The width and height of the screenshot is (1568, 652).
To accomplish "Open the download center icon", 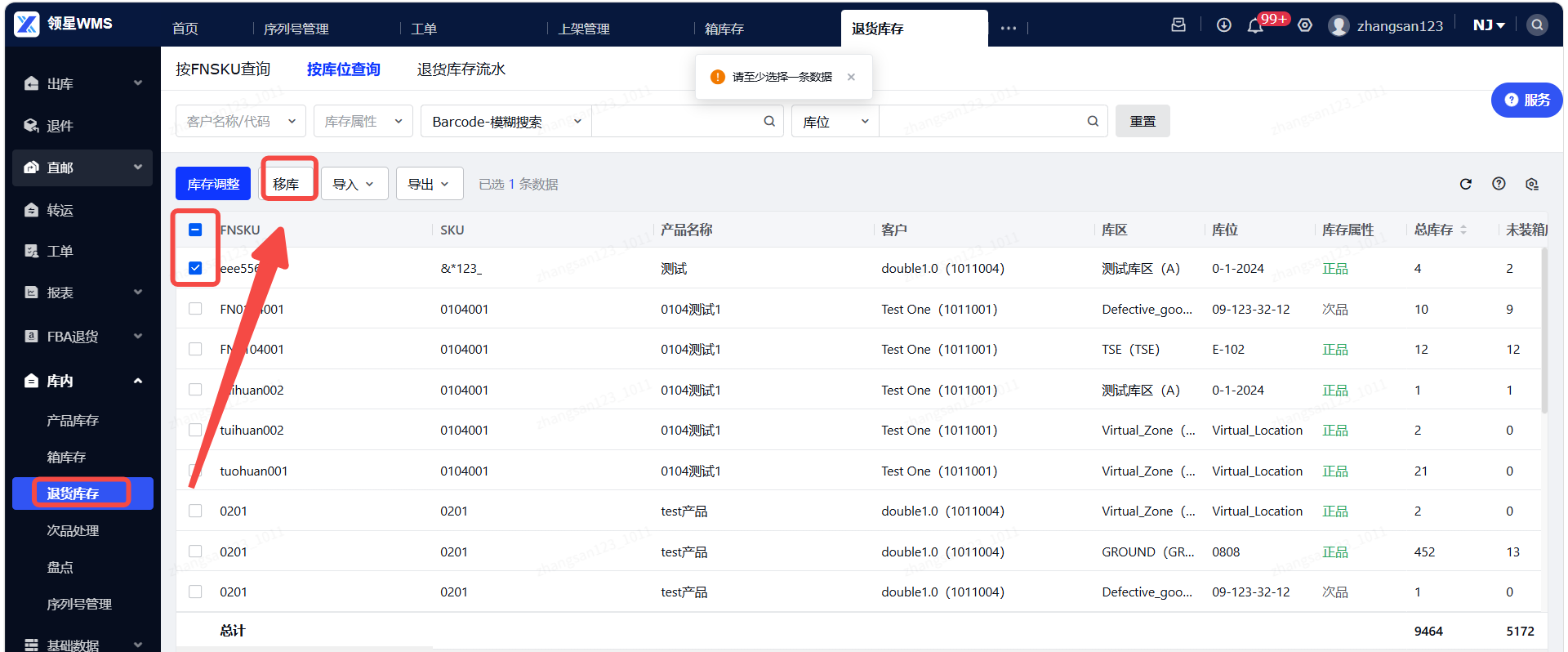I will coord(1223,25).
